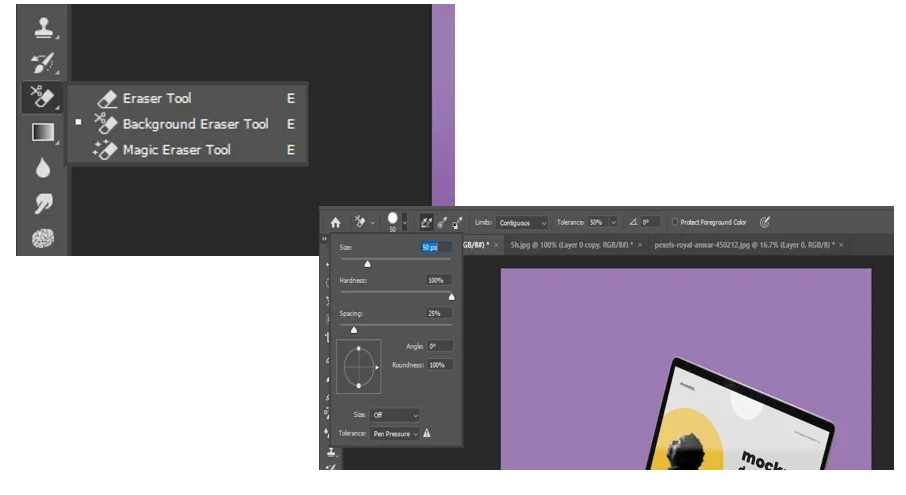Click the brush angle and roundness preview circle

(359, 367)
